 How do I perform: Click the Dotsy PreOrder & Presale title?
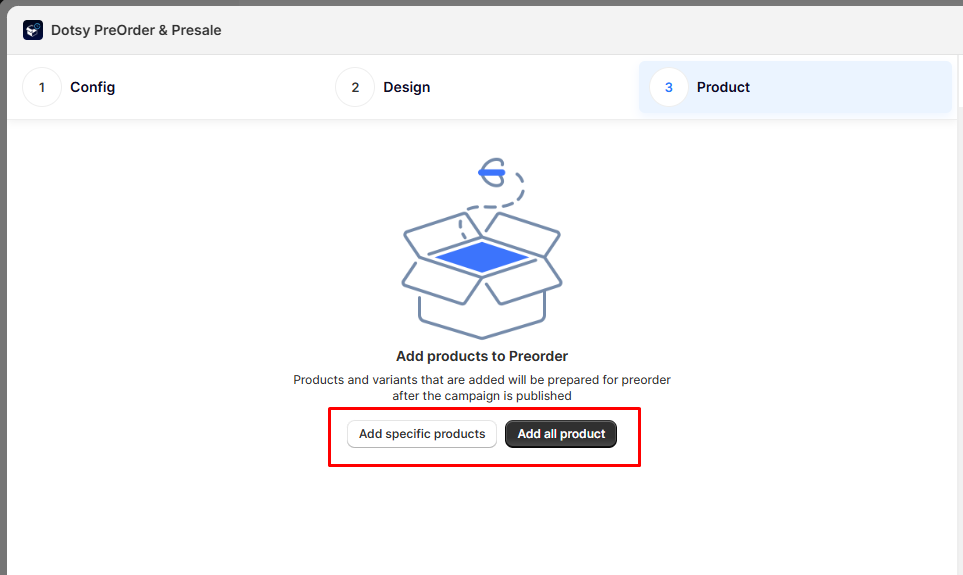coord(136,30)
